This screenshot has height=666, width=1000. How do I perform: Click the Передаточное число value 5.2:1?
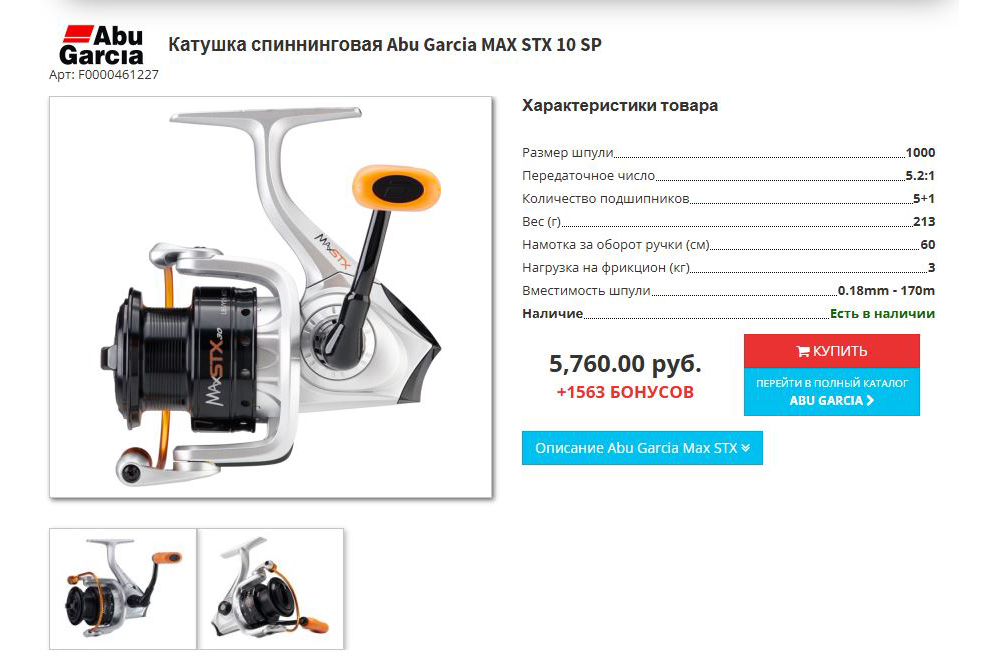[920, 175]
